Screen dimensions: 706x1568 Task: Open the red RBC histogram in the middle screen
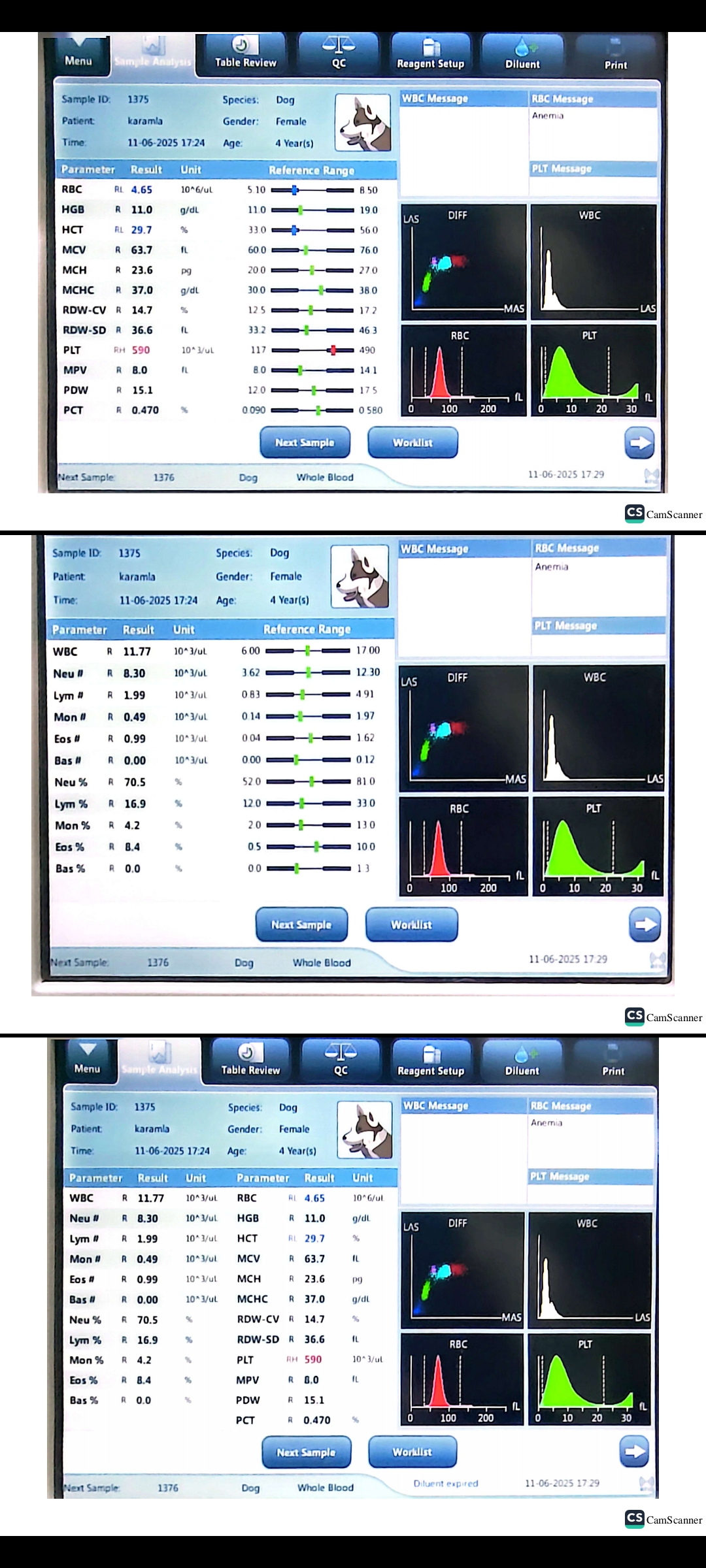tap(463, 846)
